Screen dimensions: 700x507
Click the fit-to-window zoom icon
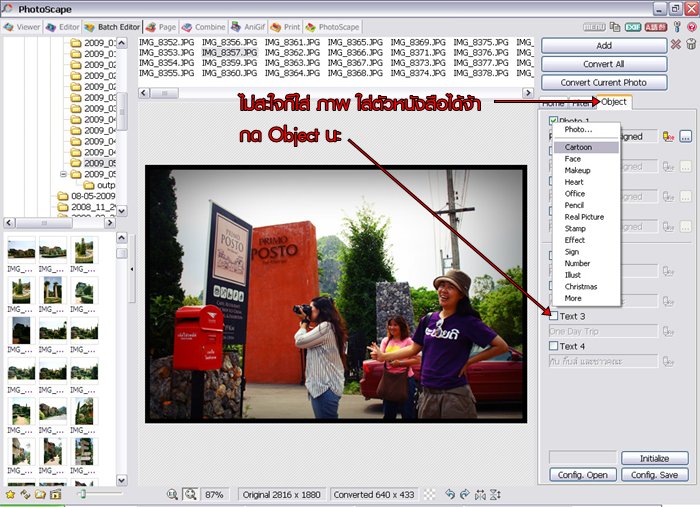[191, 495]
